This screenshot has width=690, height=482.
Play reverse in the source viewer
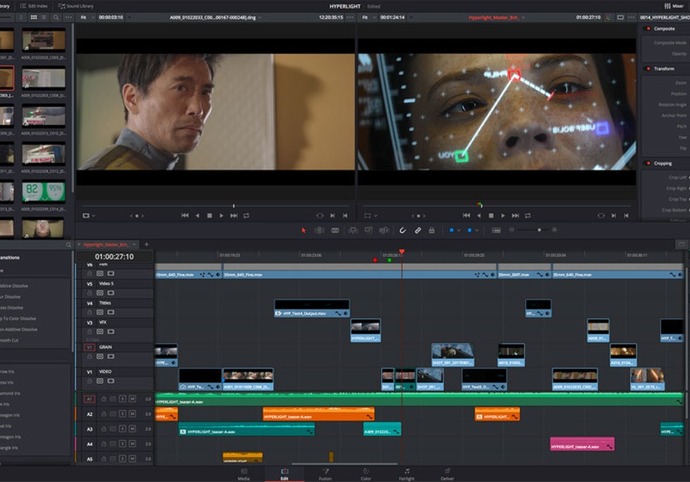pos(197,216)
